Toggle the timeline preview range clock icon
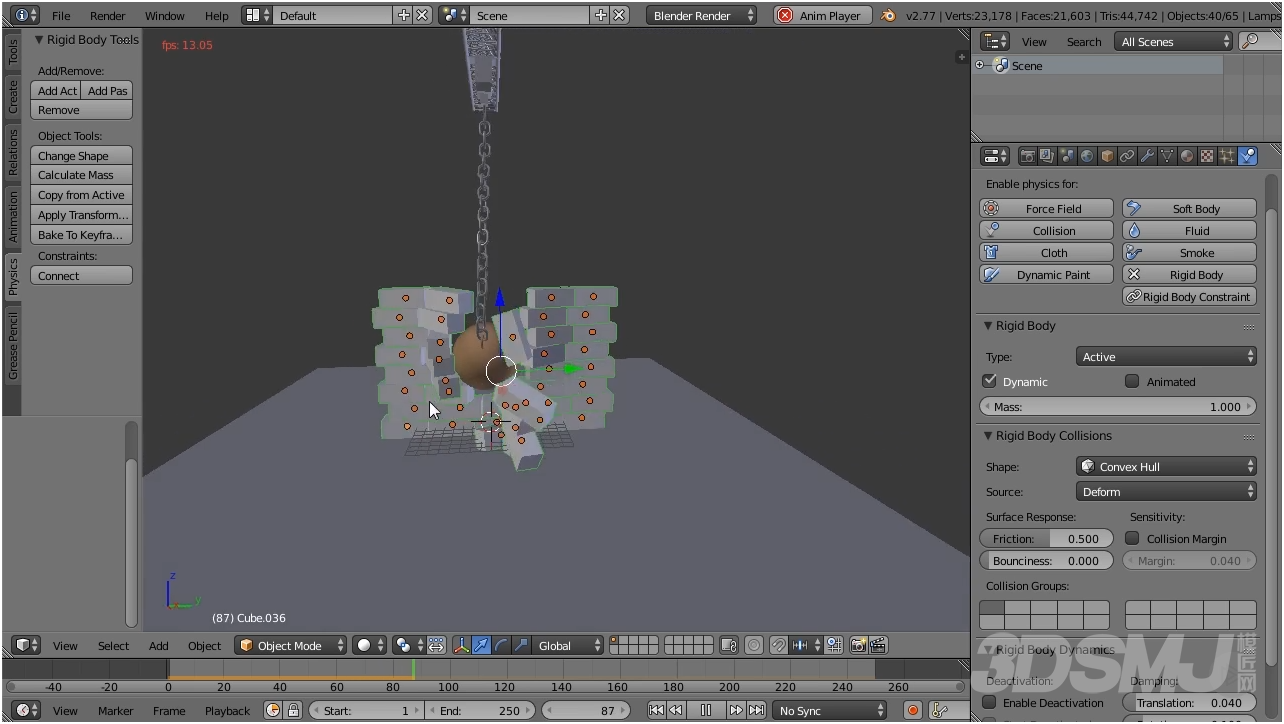Viewport: 1284px width, 724px height. coord(273,710)
